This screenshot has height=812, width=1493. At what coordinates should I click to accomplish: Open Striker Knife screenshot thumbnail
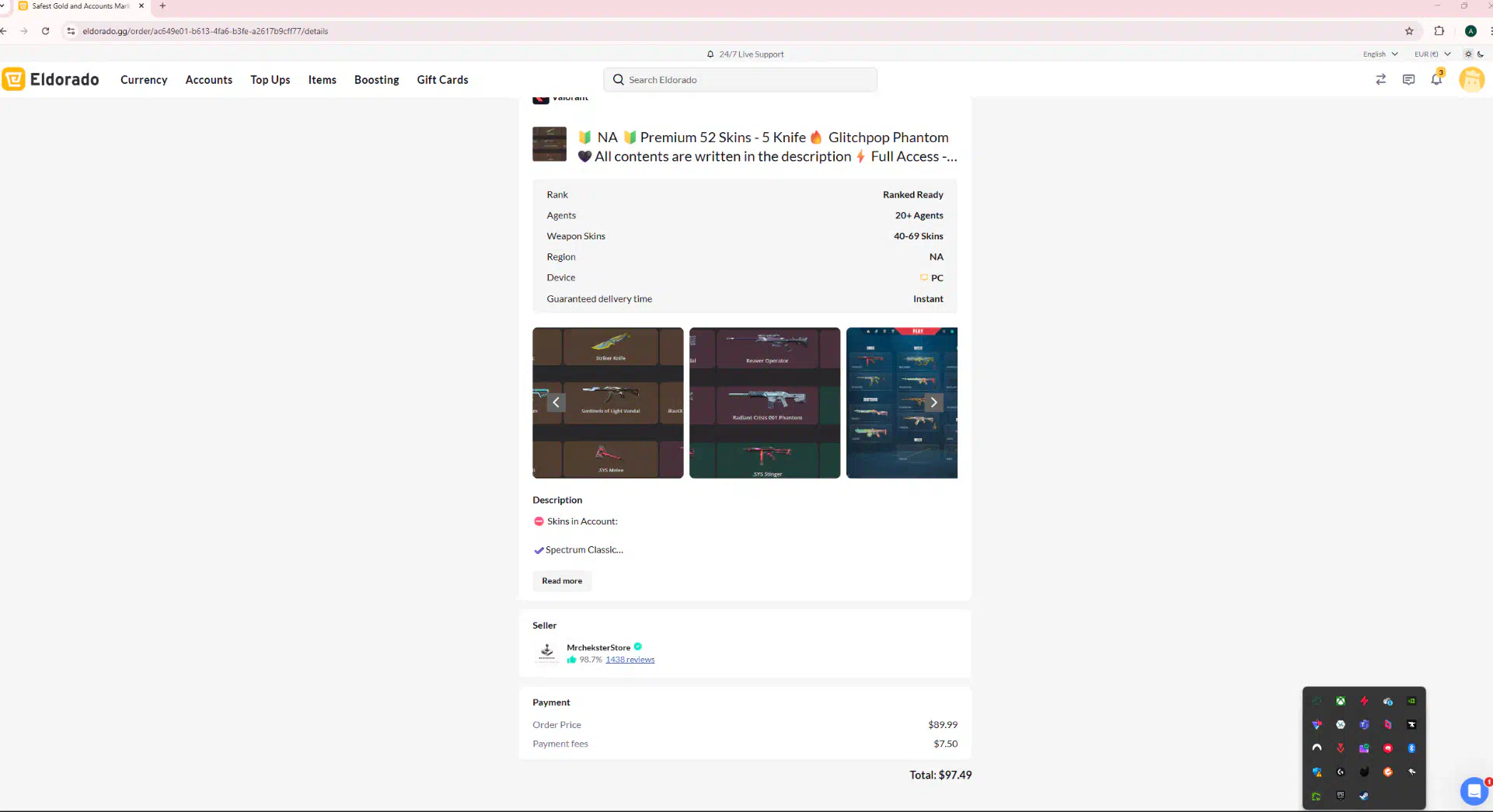coord(608,403)
